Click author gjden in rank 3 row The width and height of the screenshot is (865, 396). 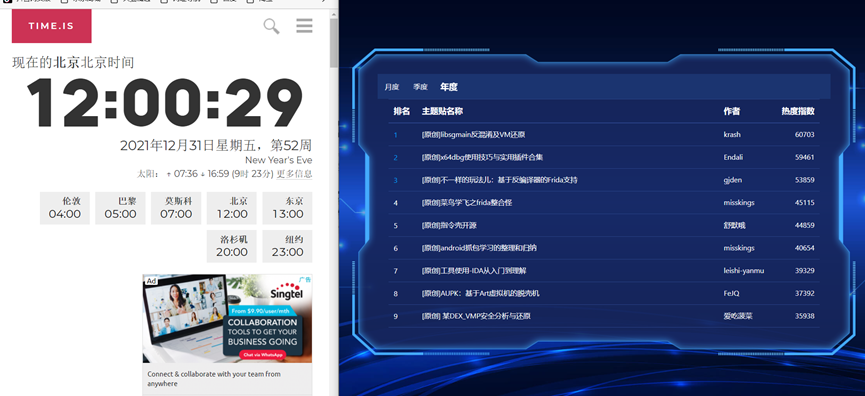point(733,180)
